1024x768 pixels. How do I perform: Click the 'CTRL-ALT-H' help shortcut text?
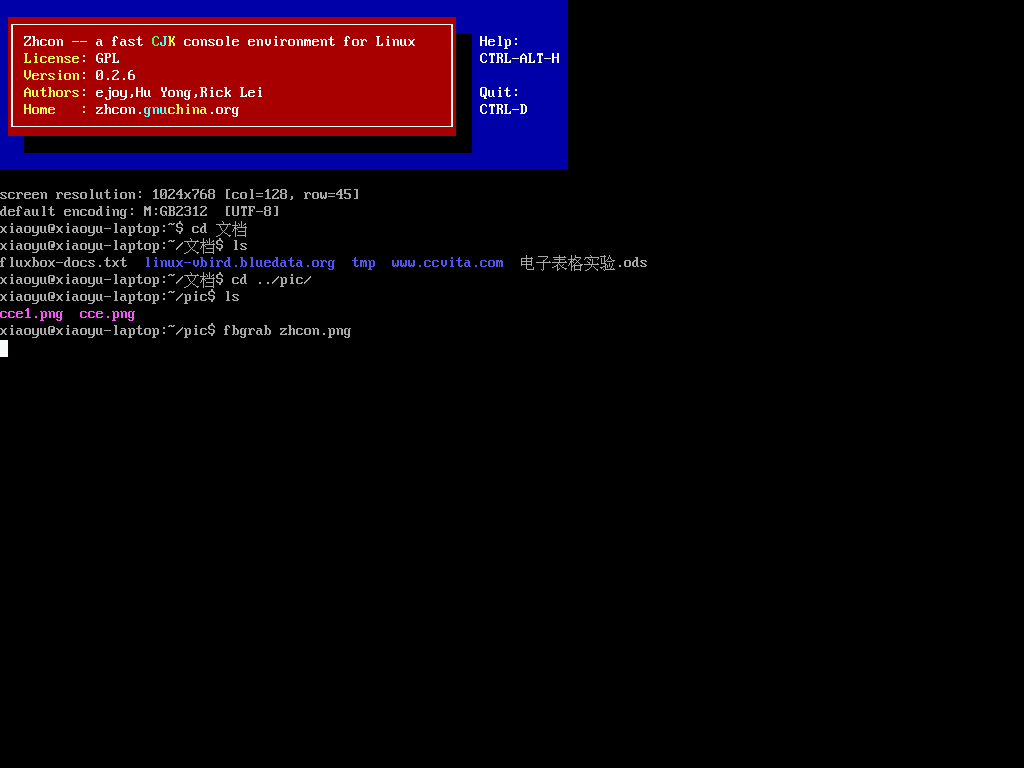point(519,59)
